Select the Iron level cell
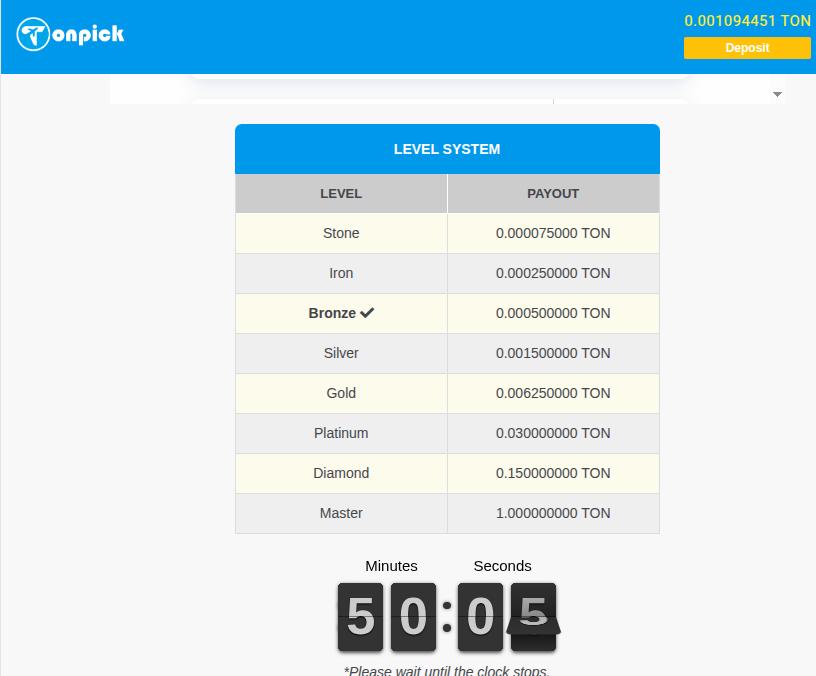The height and width of the screenshot is (676, 816). [341, 273]
